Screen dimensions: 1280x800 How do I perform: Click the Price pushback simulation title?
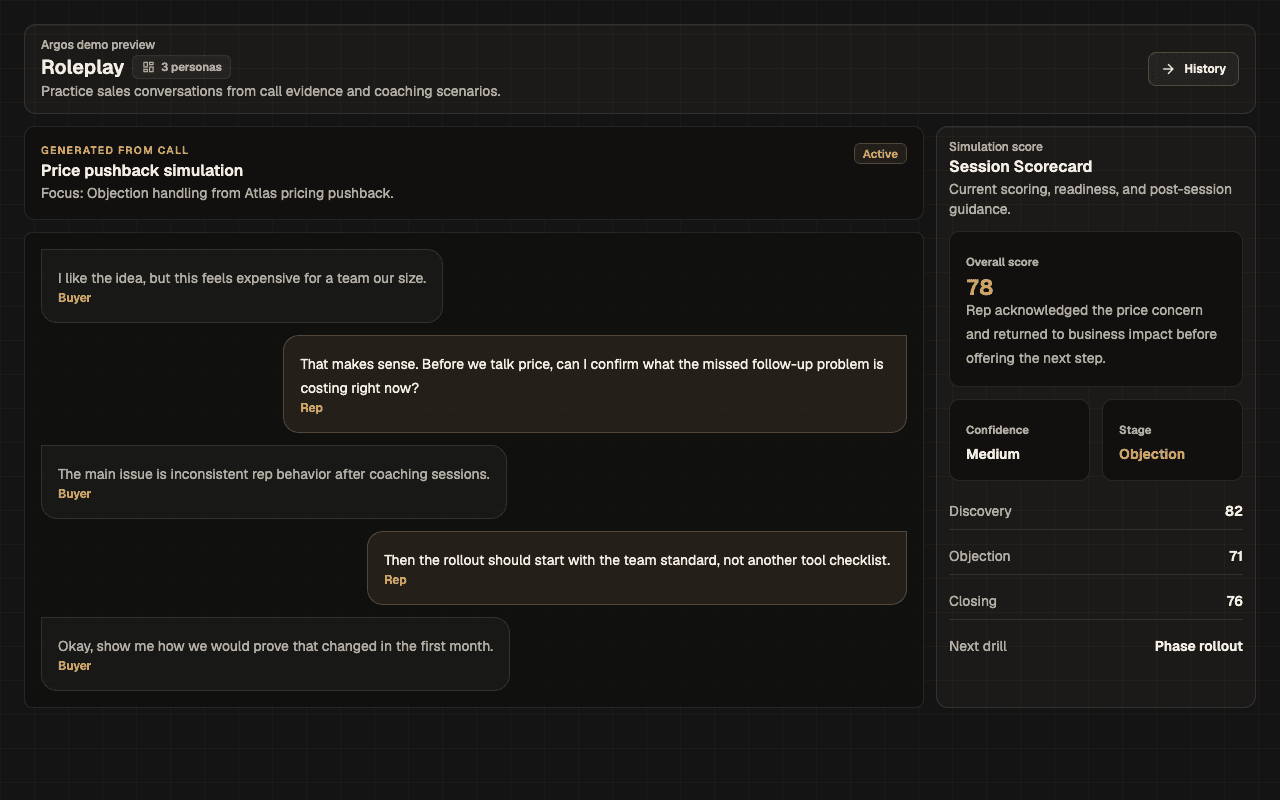click(142, 171)
